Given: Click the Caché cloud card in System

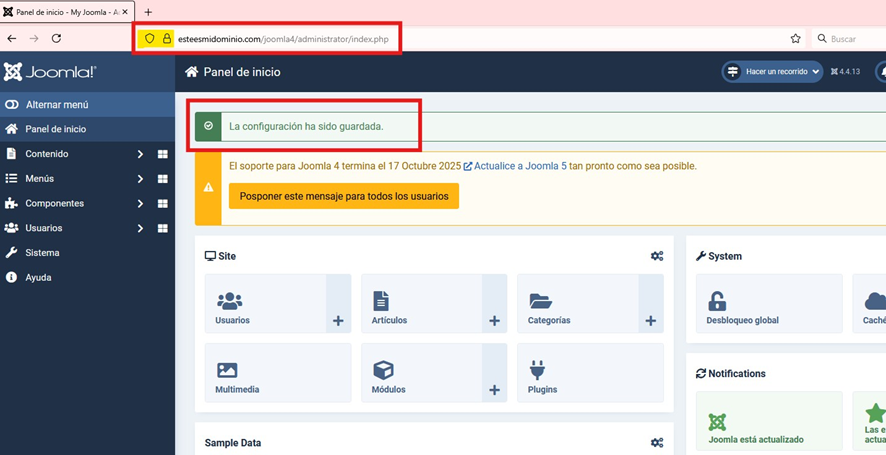Looking at the screenshot, I should (869, 304).
